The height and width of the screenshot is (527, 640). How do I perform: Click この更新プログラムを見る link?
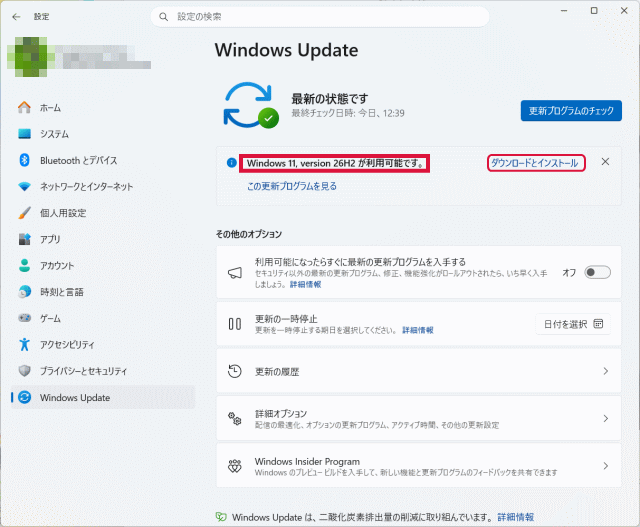pyautogui.click(x=292, y=186)
